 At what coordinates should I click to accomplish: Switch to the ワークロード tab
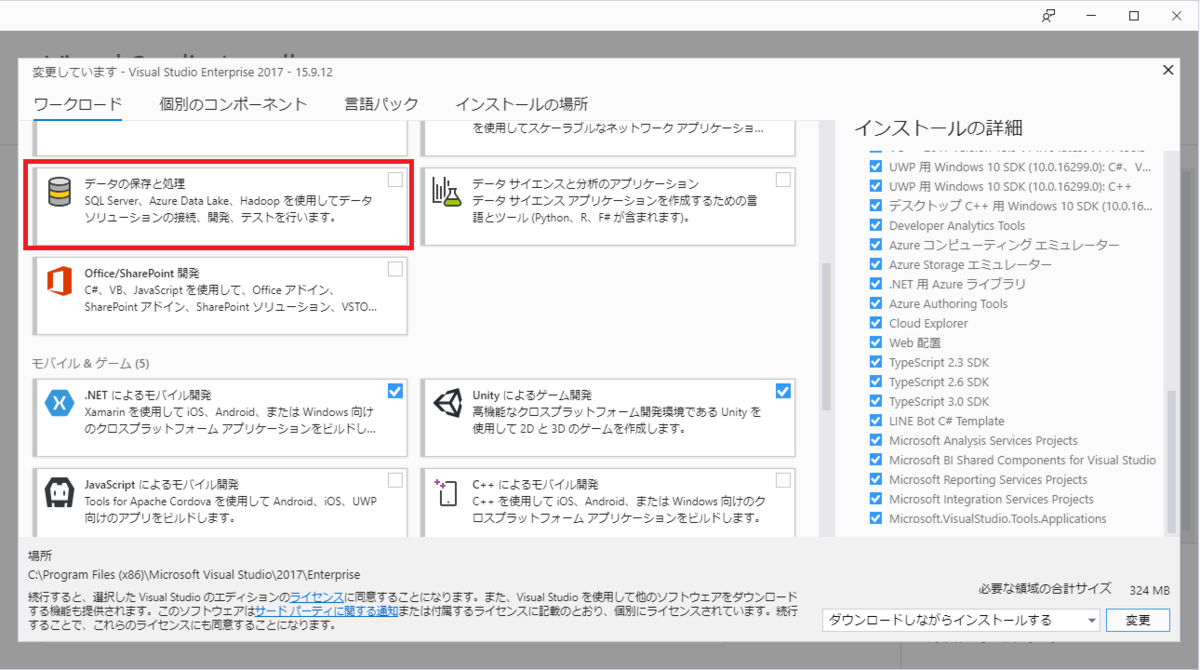[78, 104]
